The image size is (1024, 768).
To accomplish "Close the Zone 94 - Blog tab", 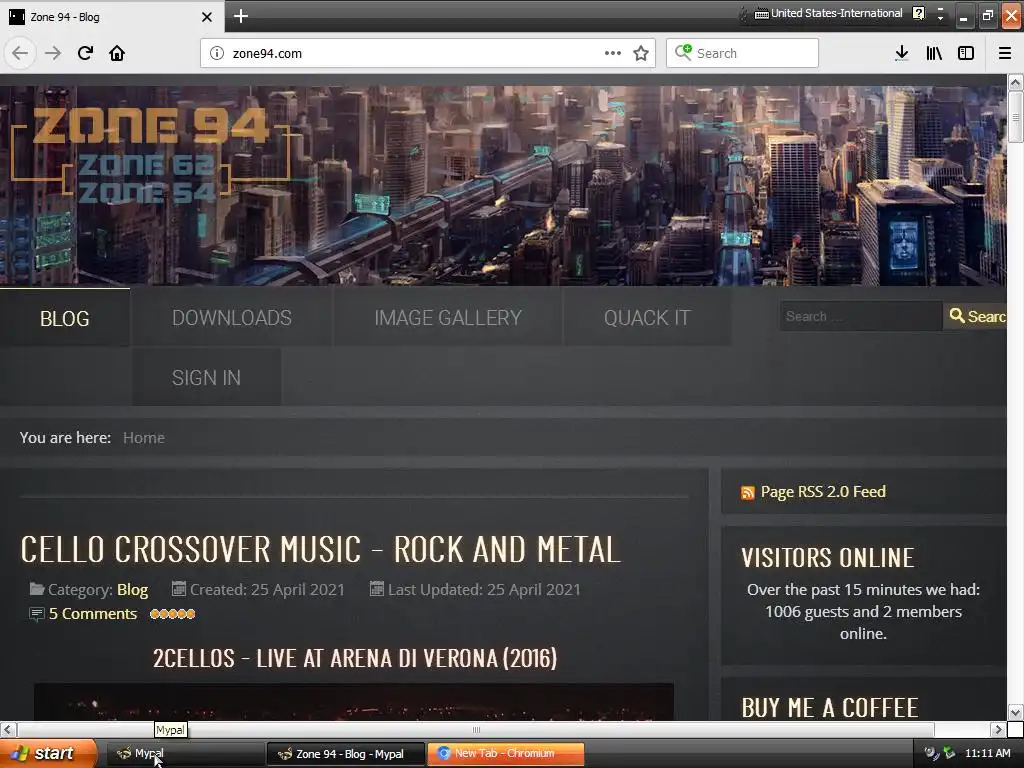I will (206, 17).
